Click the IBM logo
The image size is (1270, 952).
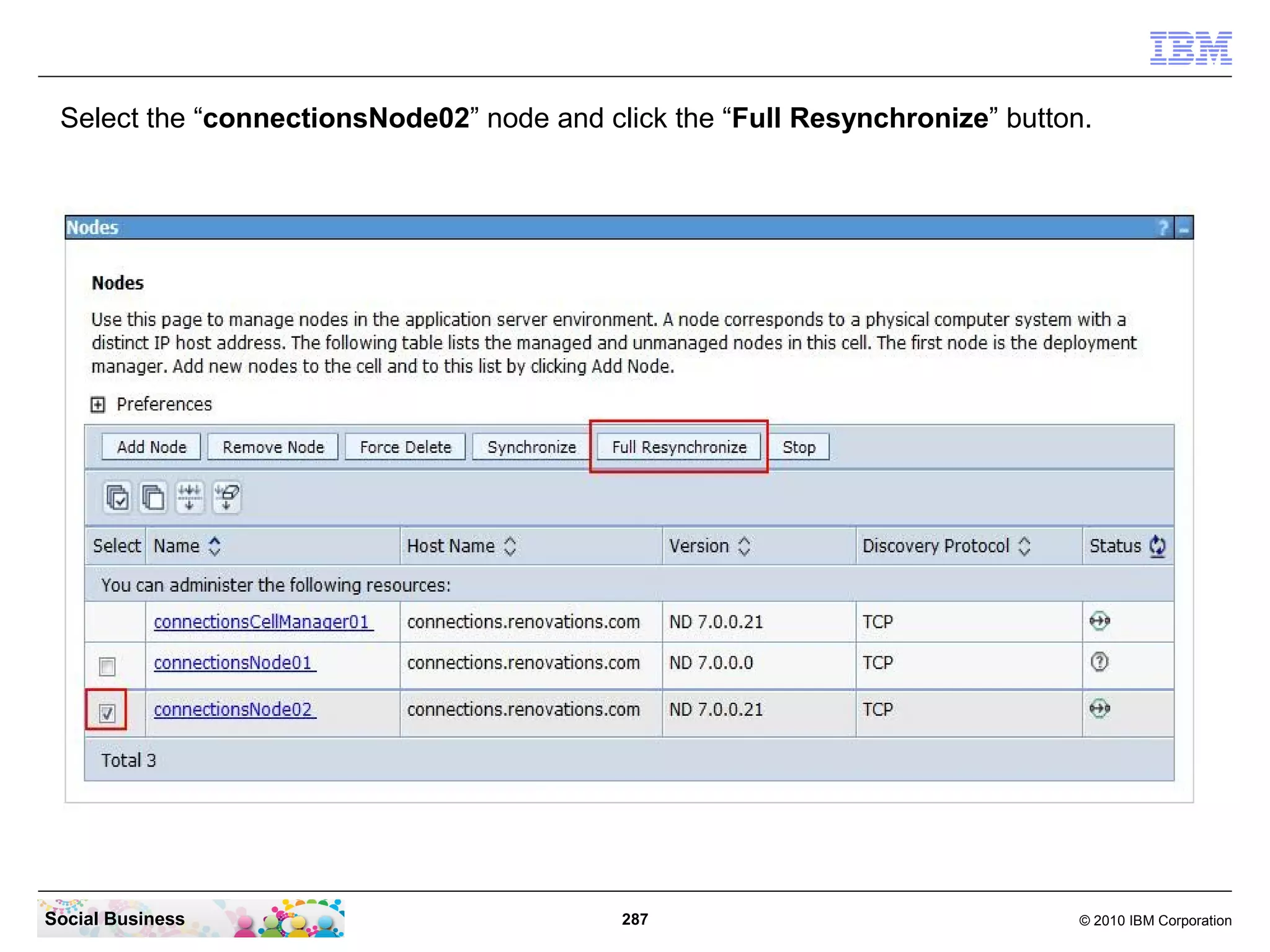pyautogui.click(x=1191, y=48)
